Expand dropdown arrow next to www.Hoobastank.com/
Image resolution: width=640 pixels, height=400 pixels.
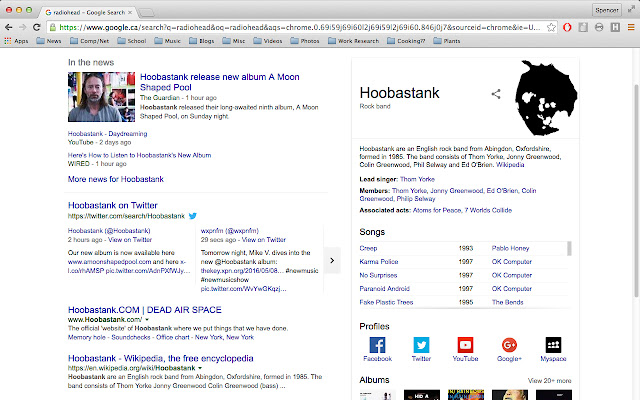click(x=147, y=320)
